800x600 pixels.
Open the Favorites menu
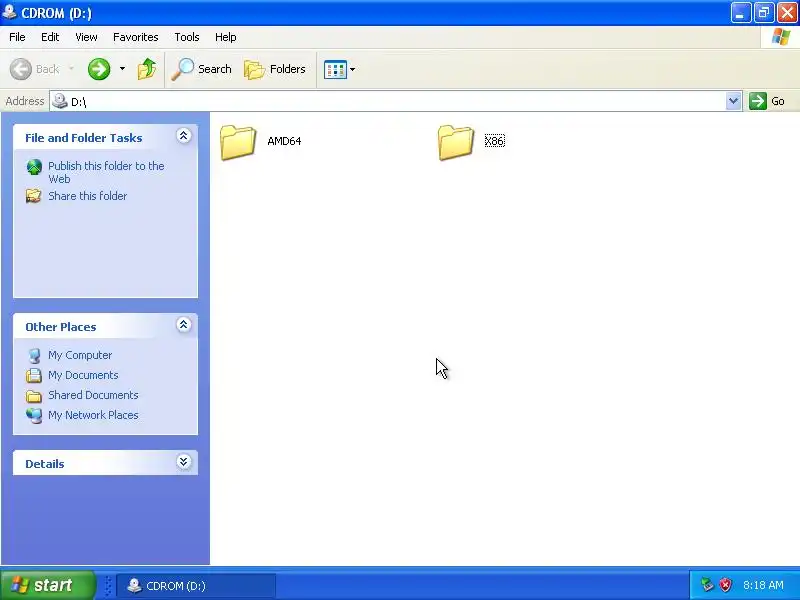(x=136, y=37)
